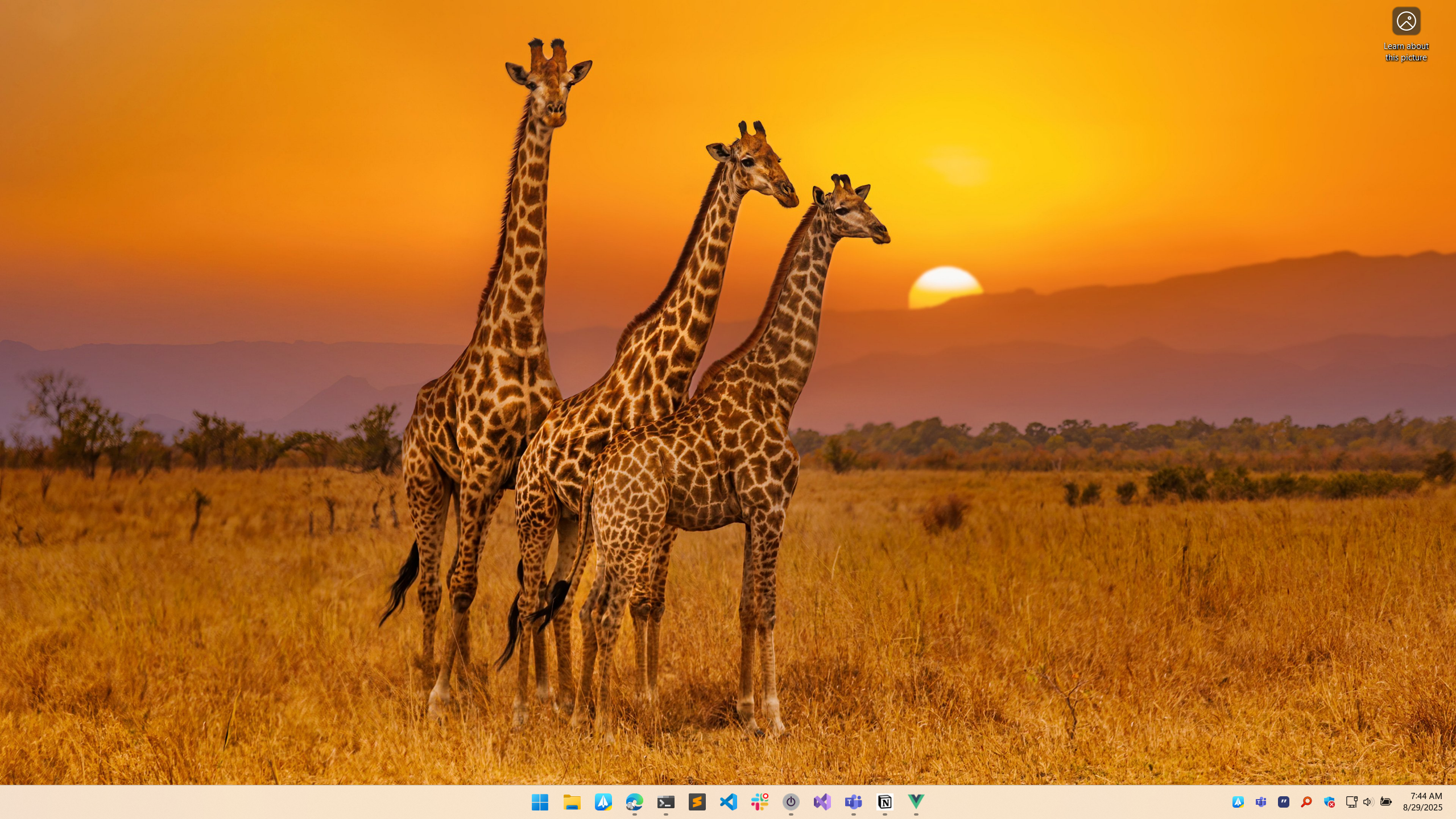Open Microsoft Edge browser

point(634,802)
